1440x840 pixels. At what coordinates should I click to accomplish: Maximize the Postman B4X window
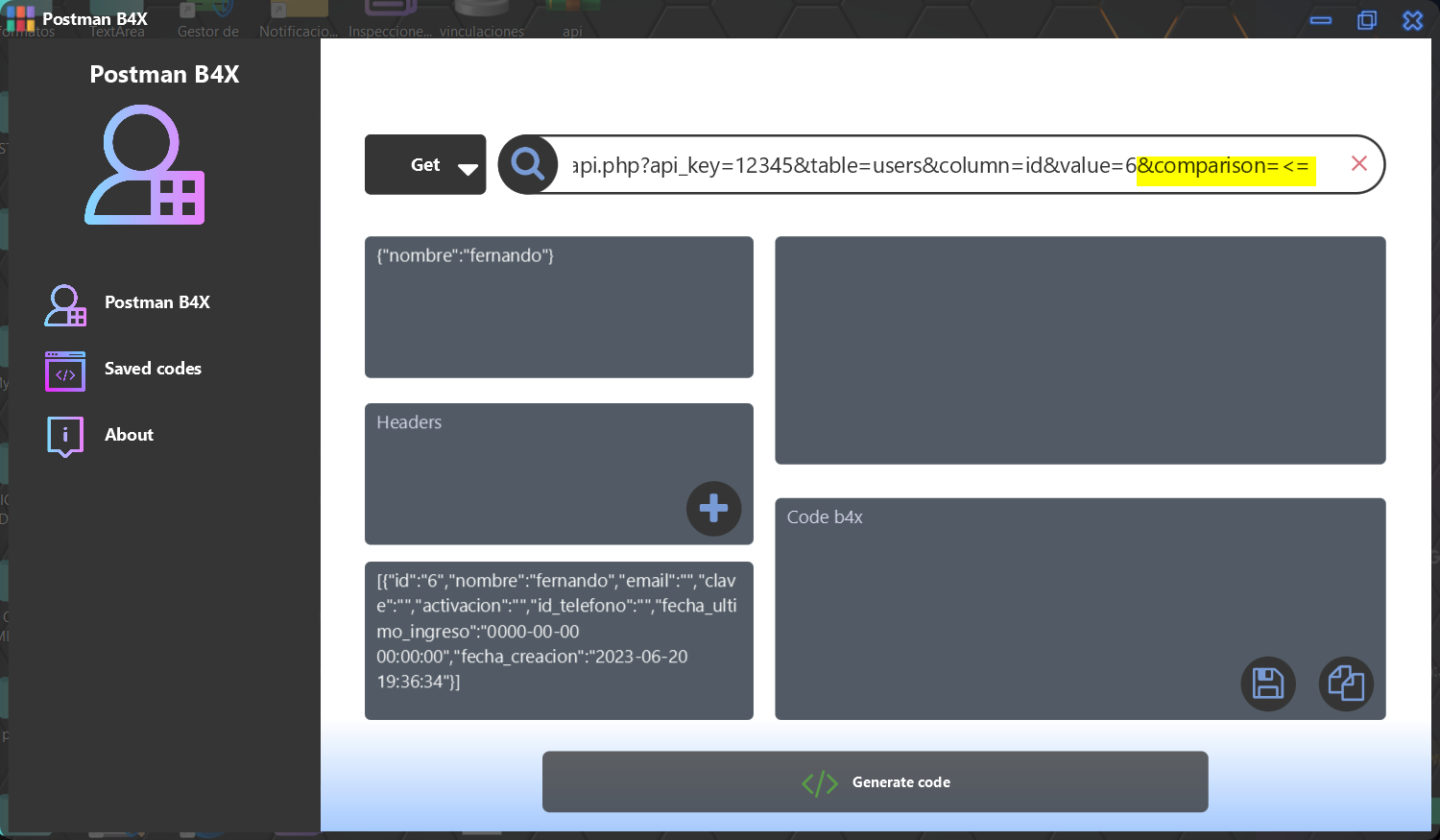pyautogui.click(x=1367, y=20)
